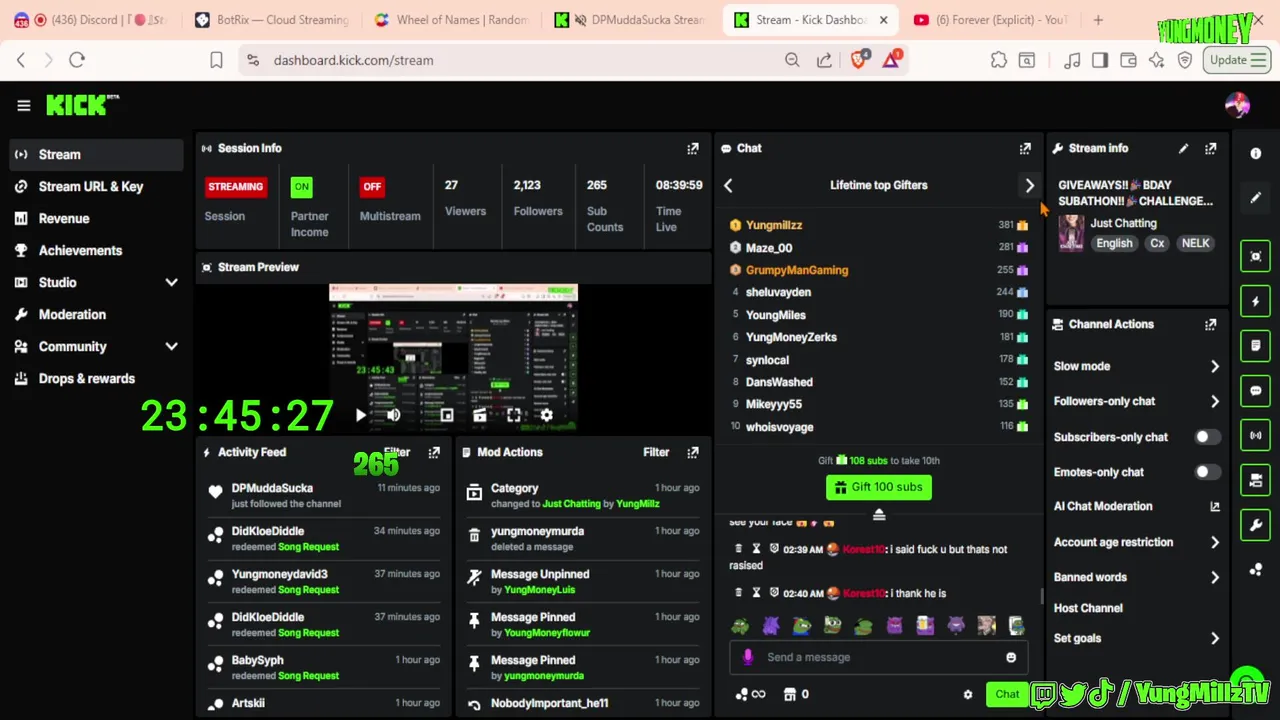The height and width of the screenshot is (720, 1280).
Task: Toggle Emotes-only chat
Action: point(1207,472)
